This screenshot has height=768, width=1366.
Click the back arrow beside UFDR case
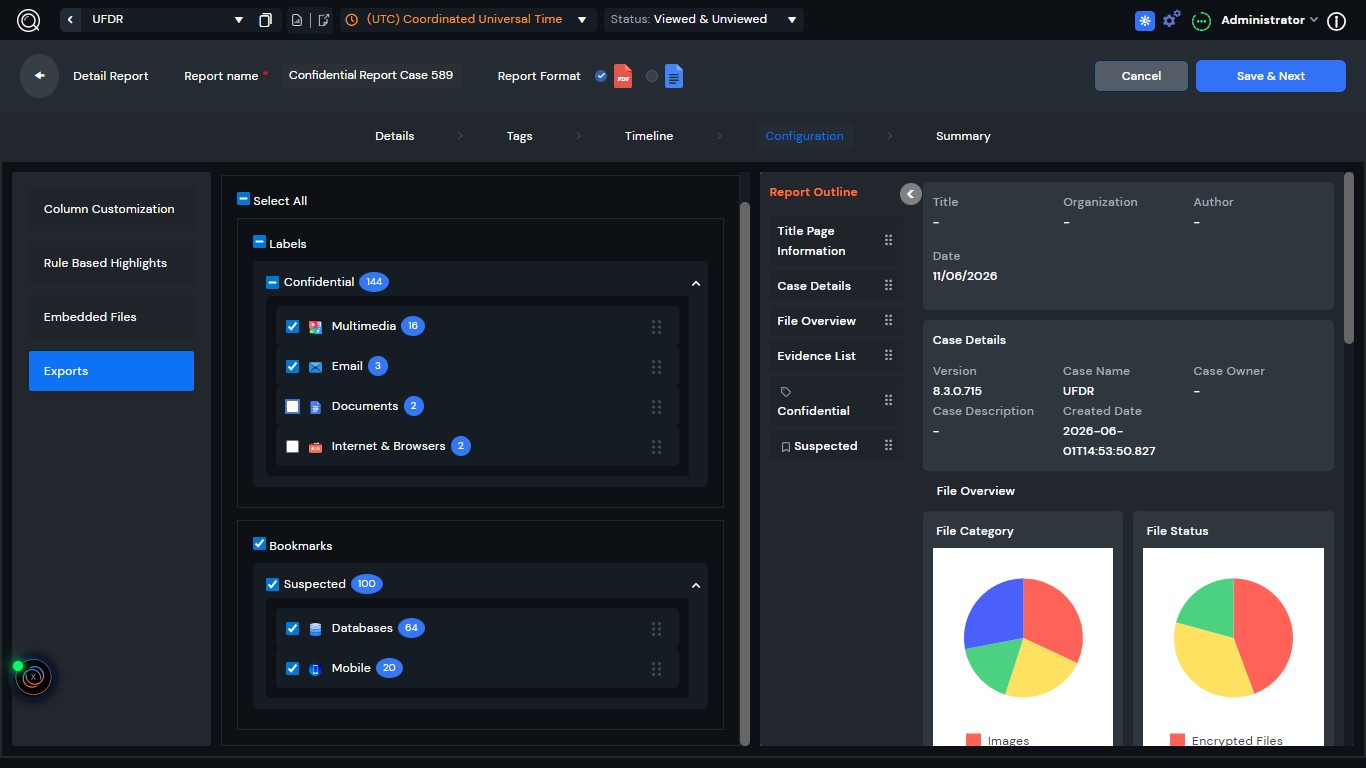pyautogui.click(x=71, y=20)
